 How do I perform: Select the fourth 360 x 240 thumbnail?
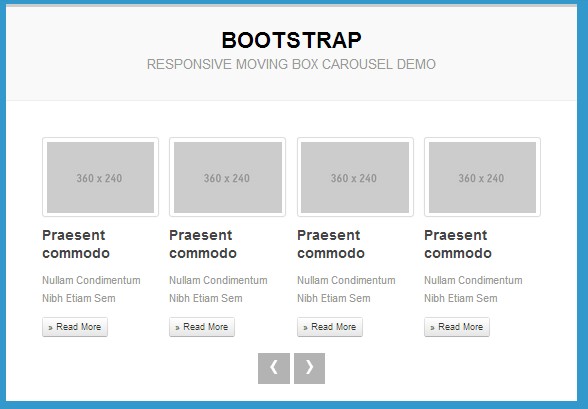point(482,177)
